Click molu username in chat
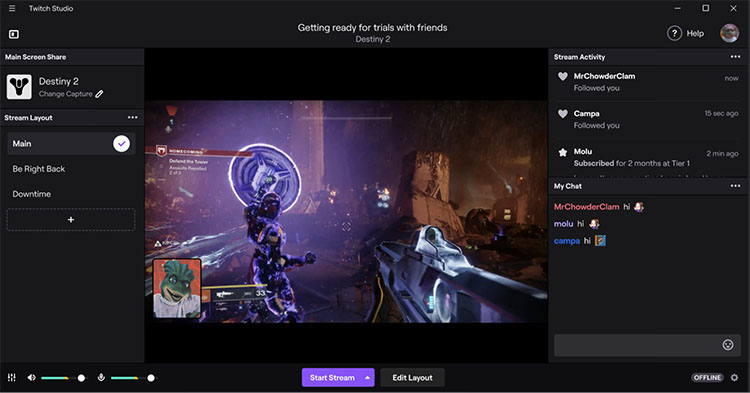 point(563,224)
